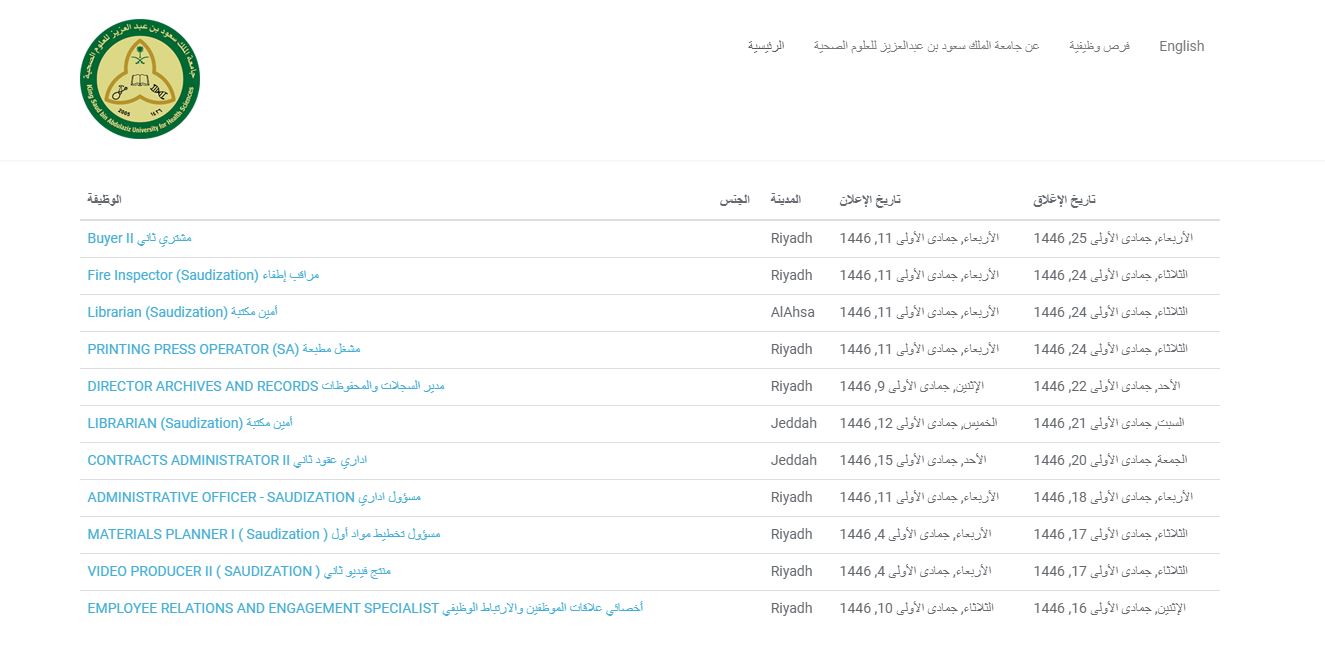Image resolution: width=1325 pixels, height=653 pixels.
Task: Open Fire Inspector (Saudization) job posting
Action: pos(203,275)
